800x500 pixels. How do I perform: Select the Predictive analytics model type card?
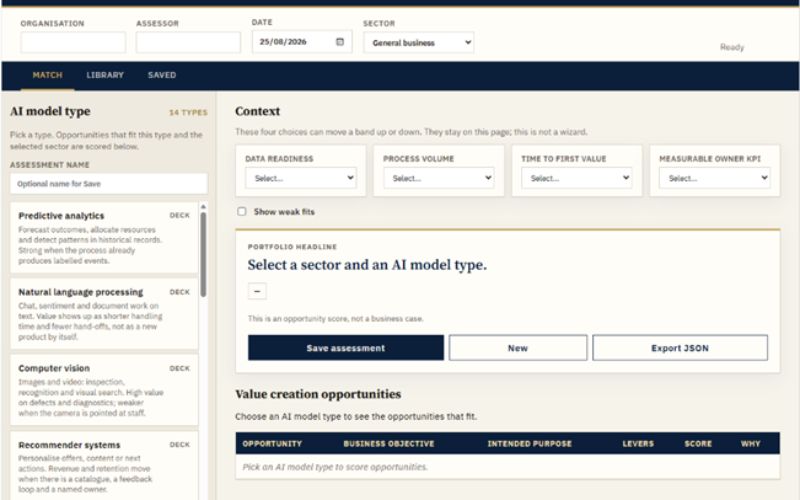click(x=104, y=238)
